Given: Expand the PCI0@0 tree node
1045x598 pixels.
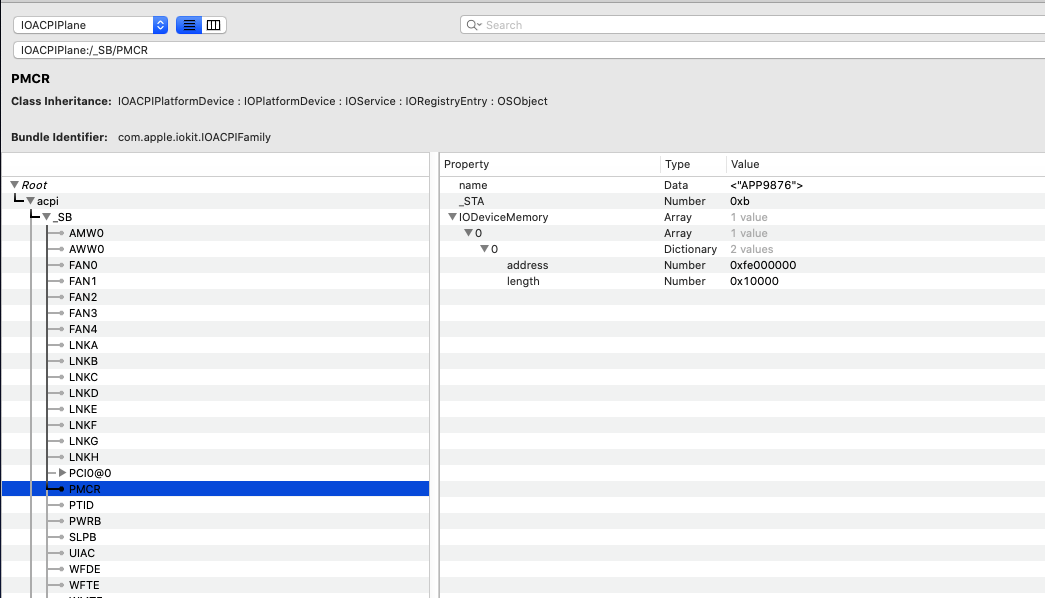Looking at the screenshot, I should click(62, 473).
